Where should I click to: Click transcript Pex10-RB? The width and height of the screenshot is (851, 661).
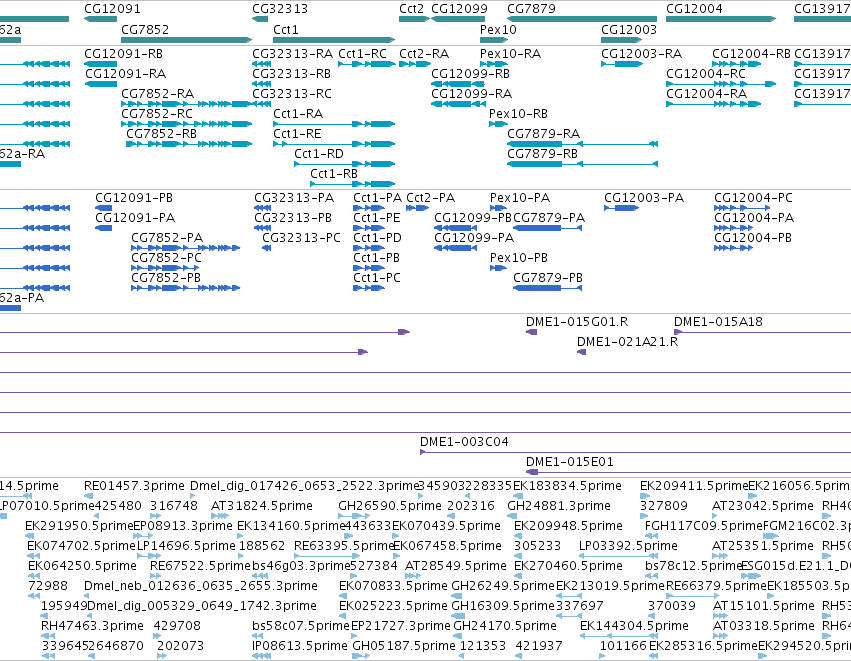pos(518,114)
